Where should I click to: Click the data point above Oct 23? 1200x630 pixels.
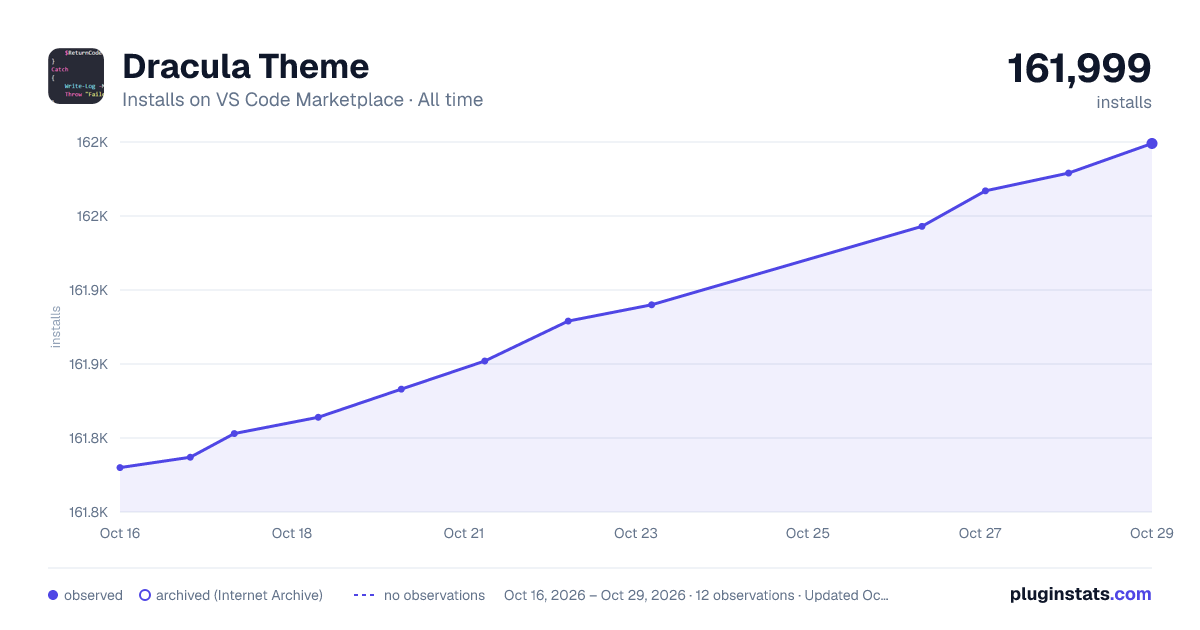(651, 304)
